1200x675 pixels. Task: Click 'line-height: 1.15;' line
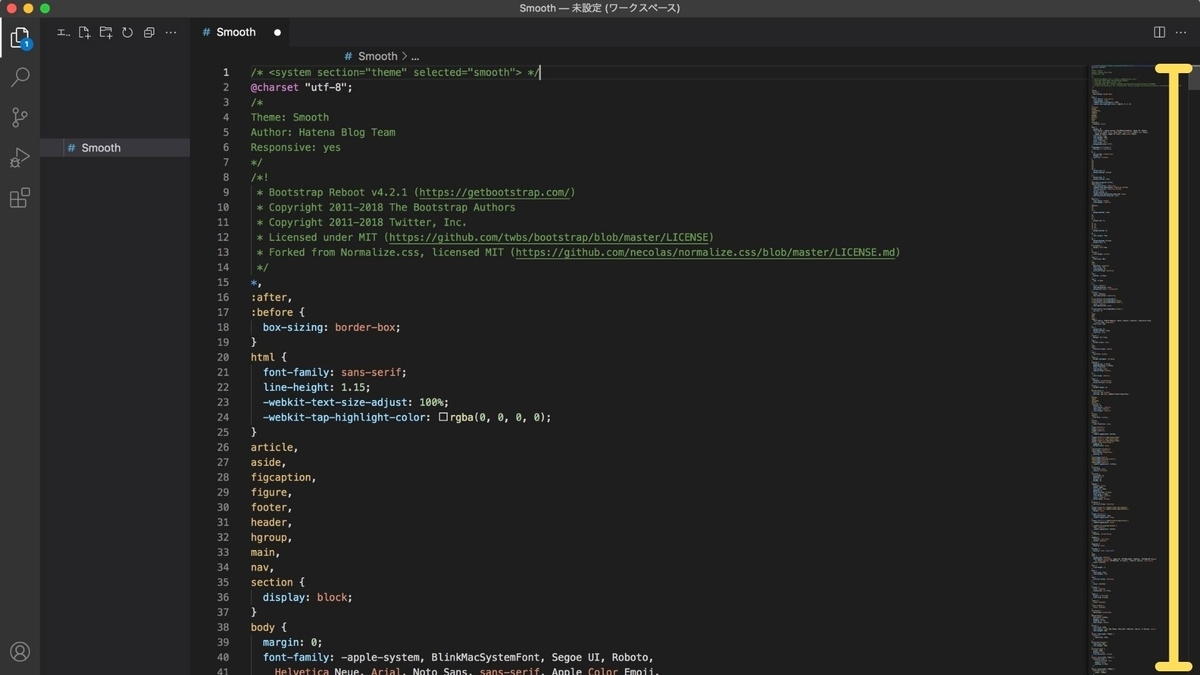(316, 387)
